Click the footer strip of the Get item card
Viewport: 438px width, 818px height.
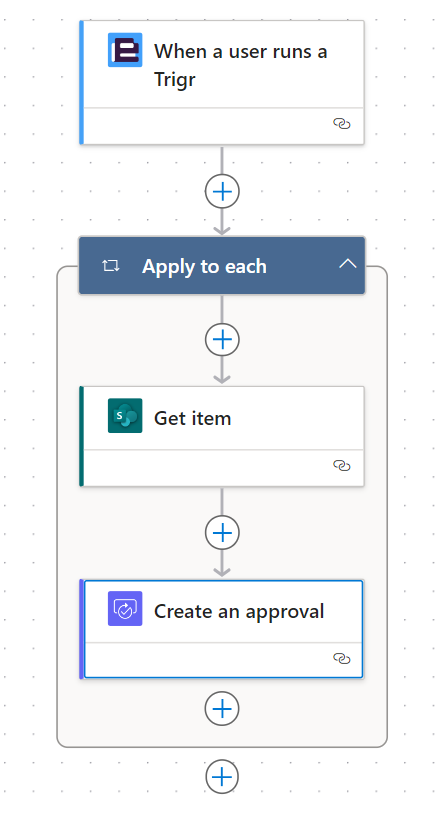224,467
